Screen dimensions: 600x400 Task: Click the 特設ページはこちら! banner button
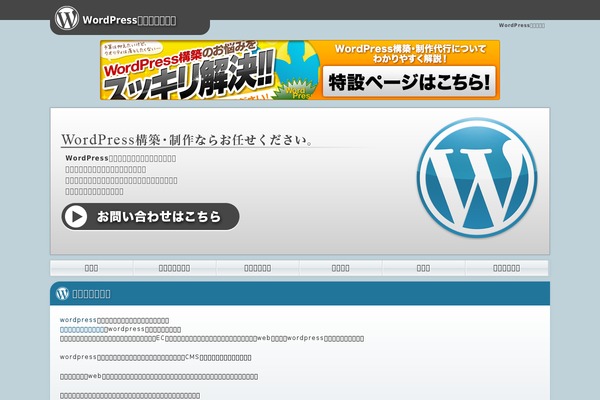(x=409, y=82)
